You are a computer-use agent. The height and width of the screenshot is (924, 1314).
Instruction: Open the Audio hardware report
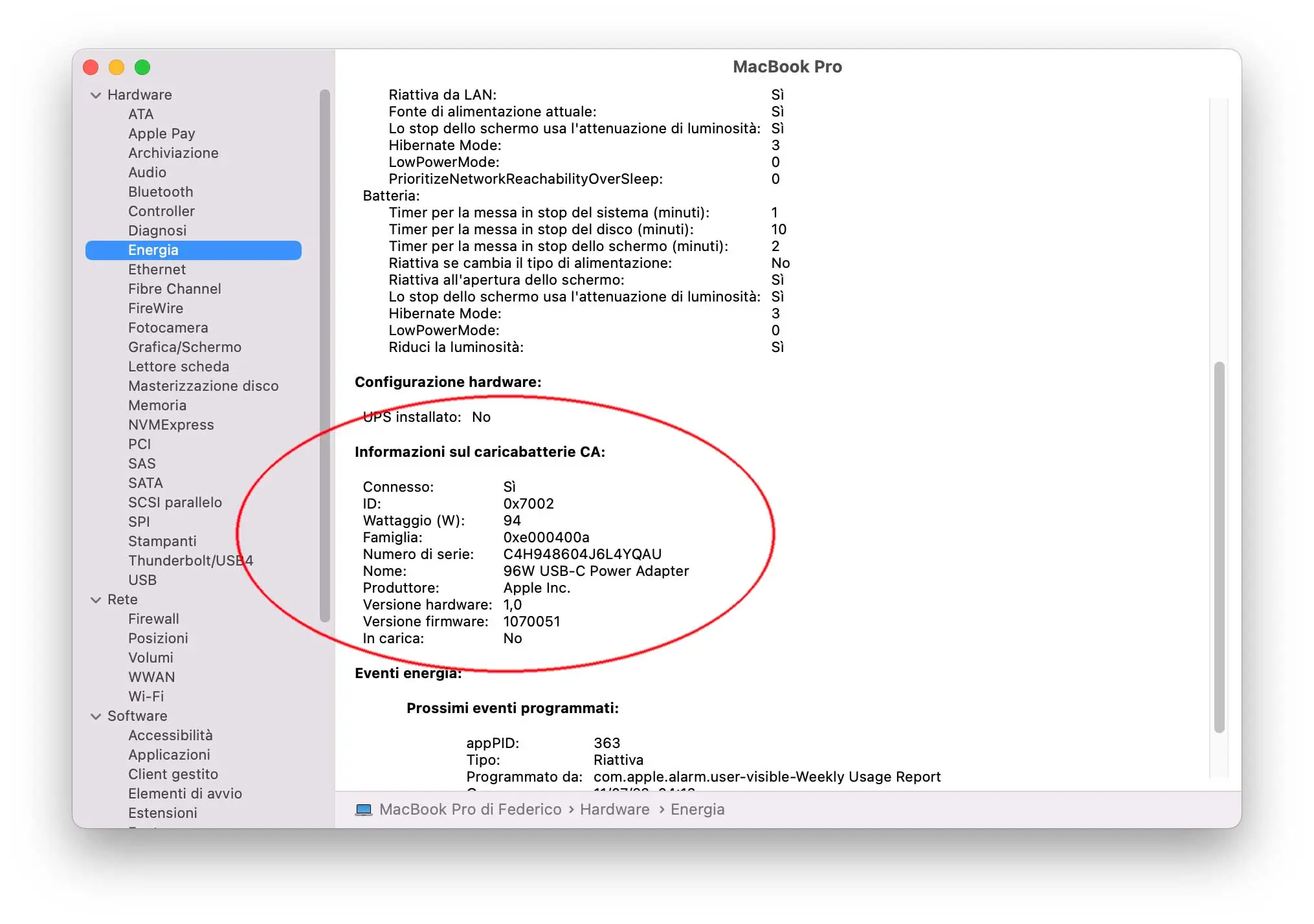pyautogui.click(x=148, y=172)
